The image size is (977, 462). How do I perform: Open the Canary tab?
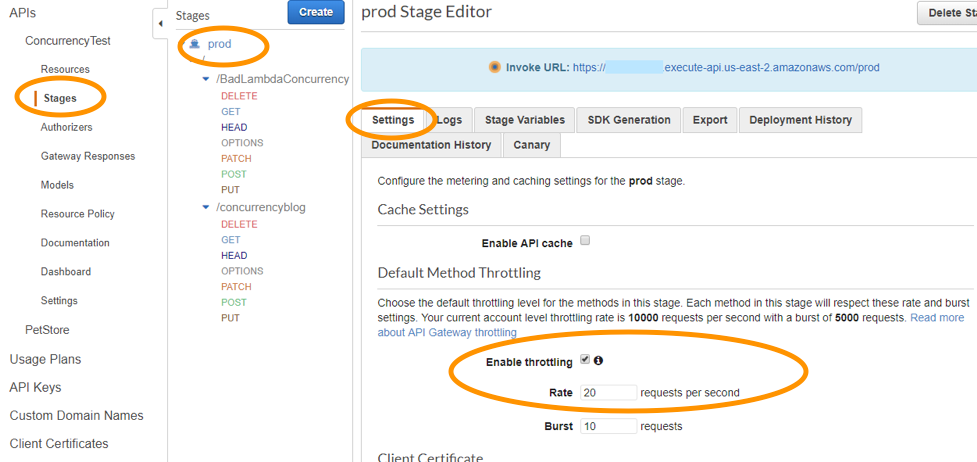click(x=531, y=145)
